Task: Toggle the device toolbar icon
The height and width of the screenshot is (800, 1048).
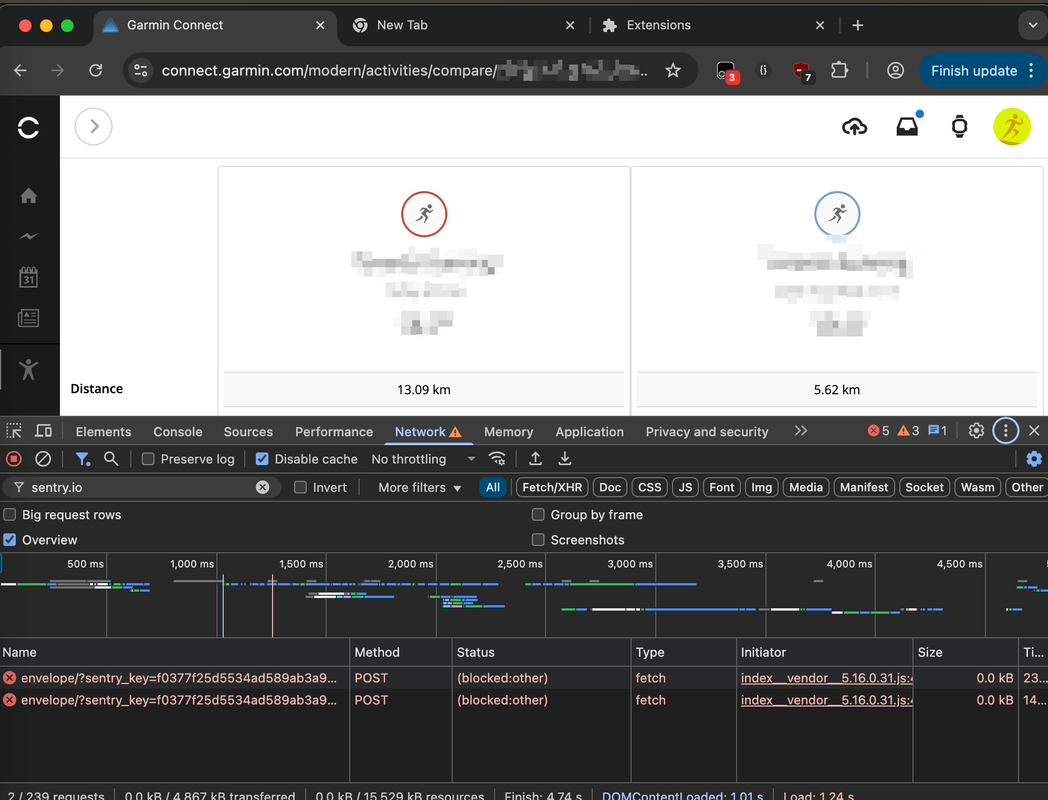Action: (43, 431)
